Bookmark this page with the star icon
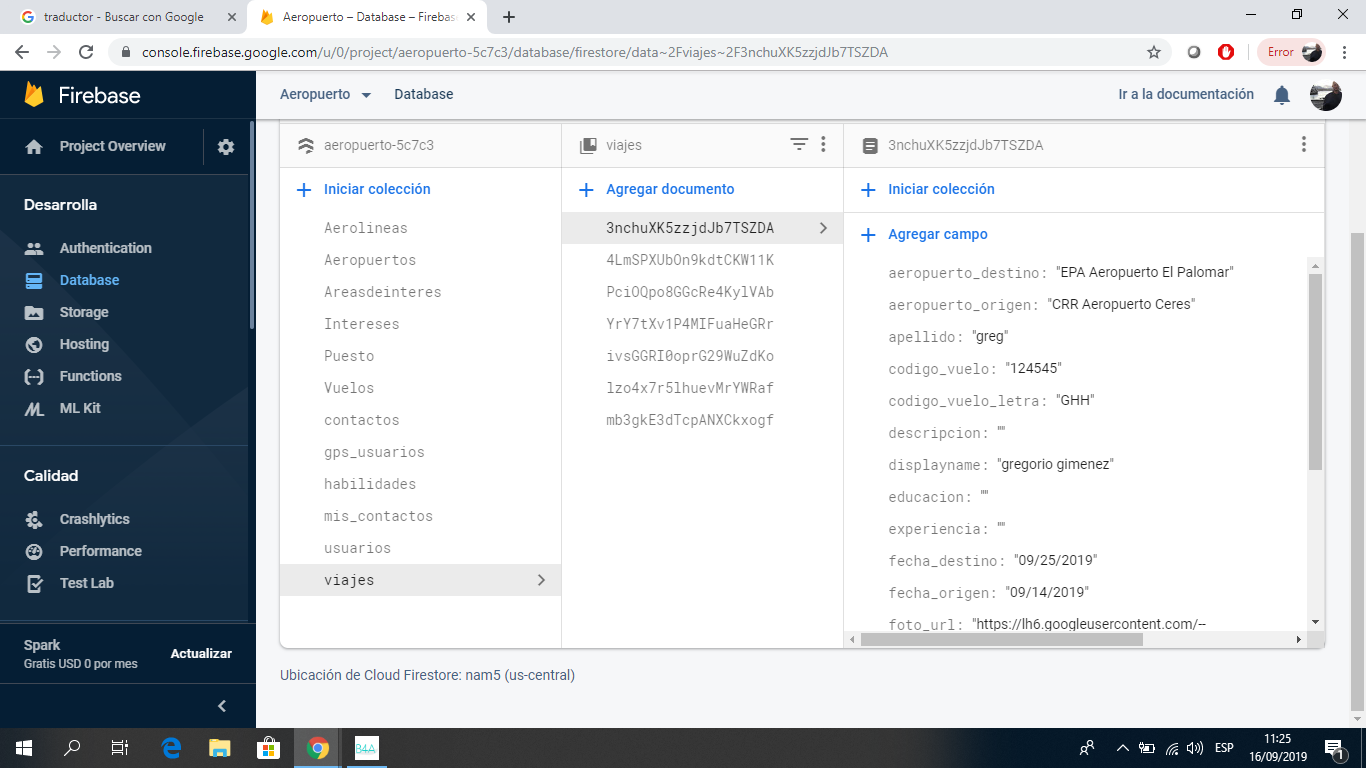The image size is (1366, 768). [1153, 52]
